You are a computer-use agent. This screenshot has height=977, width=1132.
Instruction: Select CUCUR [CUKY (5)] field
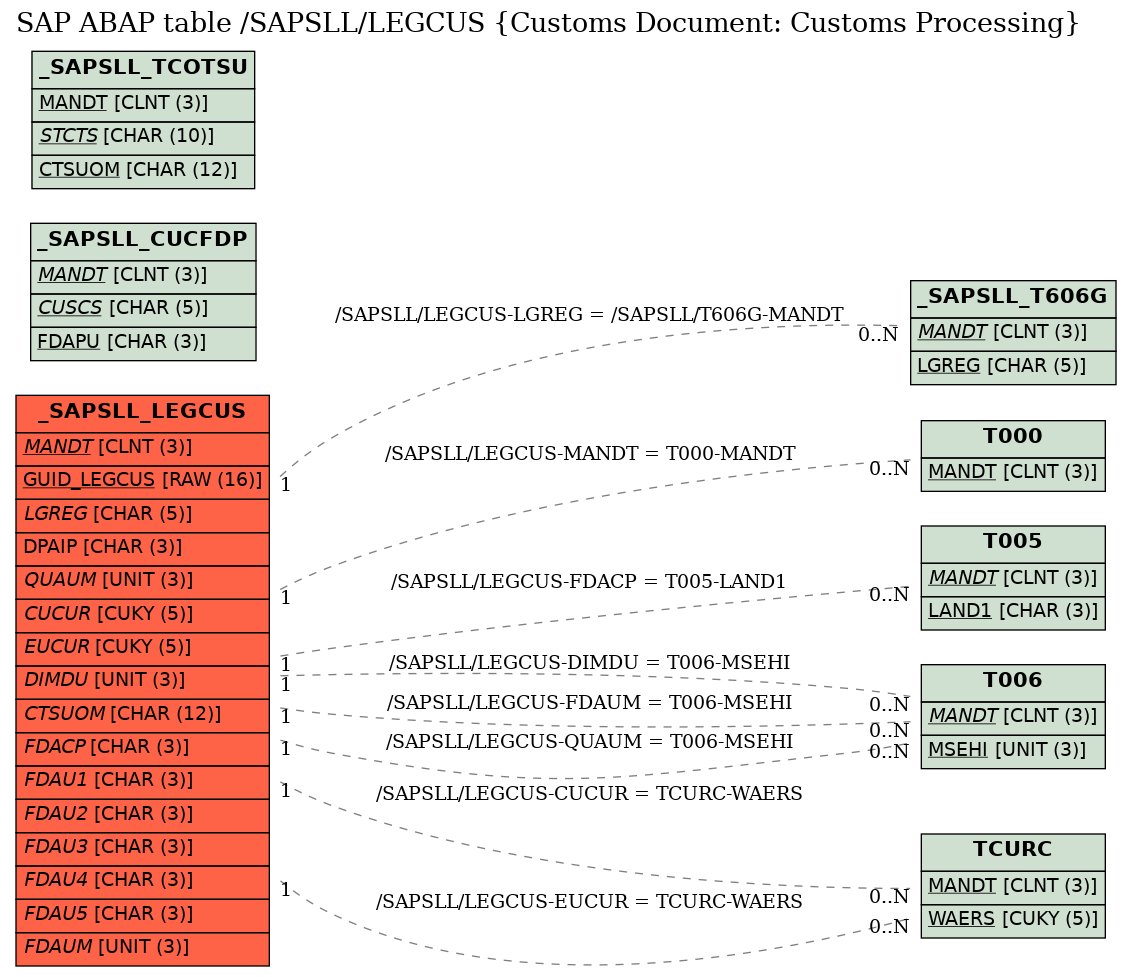[142, 615]
